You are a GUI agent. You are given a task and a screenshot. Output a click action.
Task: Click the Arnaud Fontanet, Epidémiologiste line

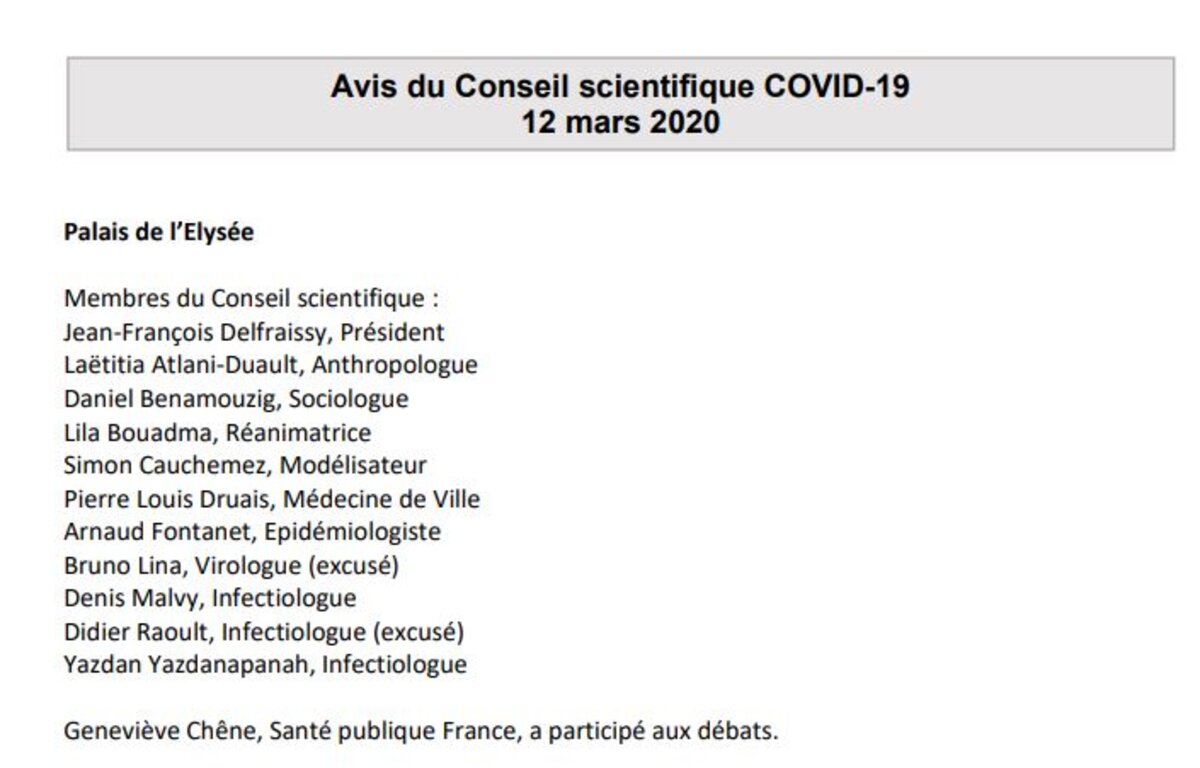(x=252, y=531)
